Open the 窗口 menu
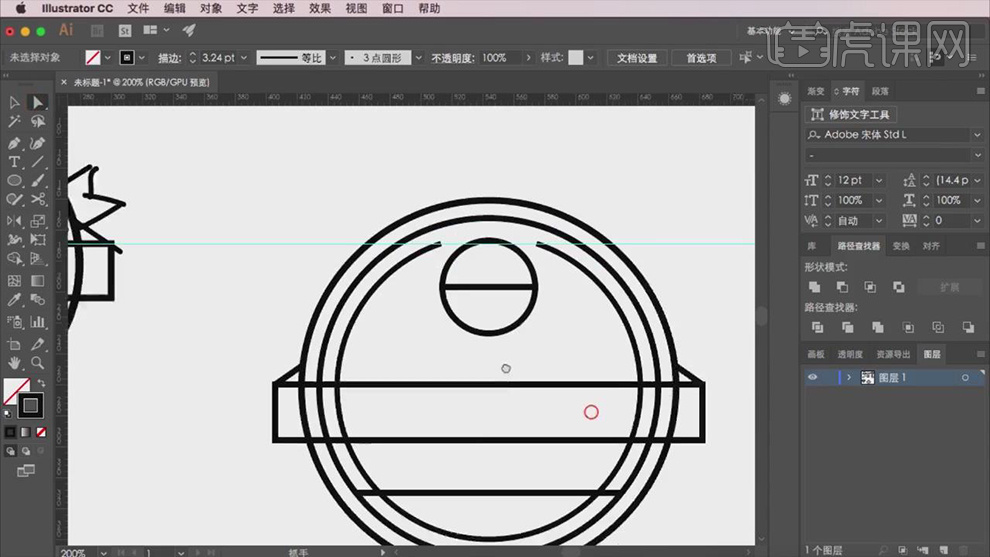 point(393,8)
